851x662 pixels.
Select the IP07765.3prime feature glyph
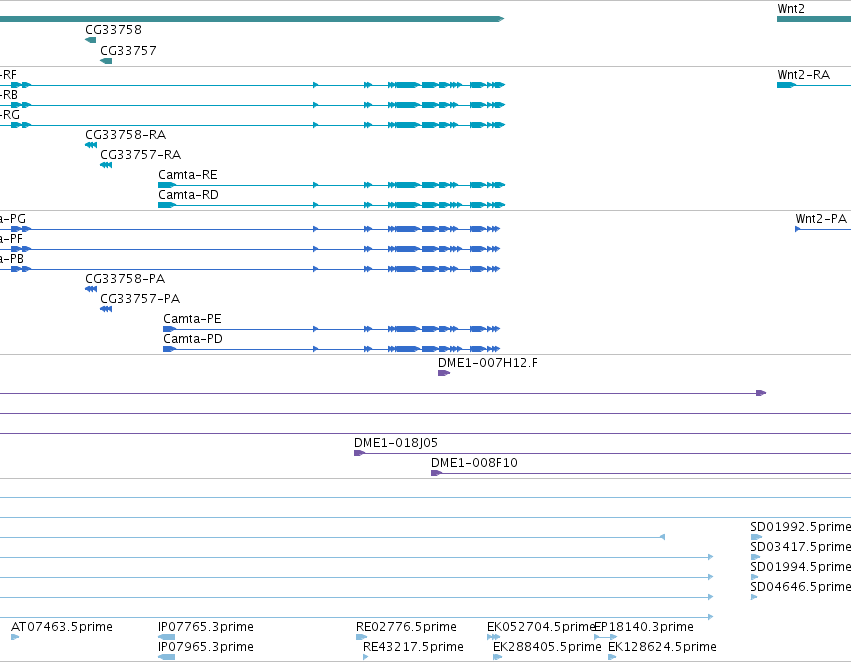coord(167,637)
